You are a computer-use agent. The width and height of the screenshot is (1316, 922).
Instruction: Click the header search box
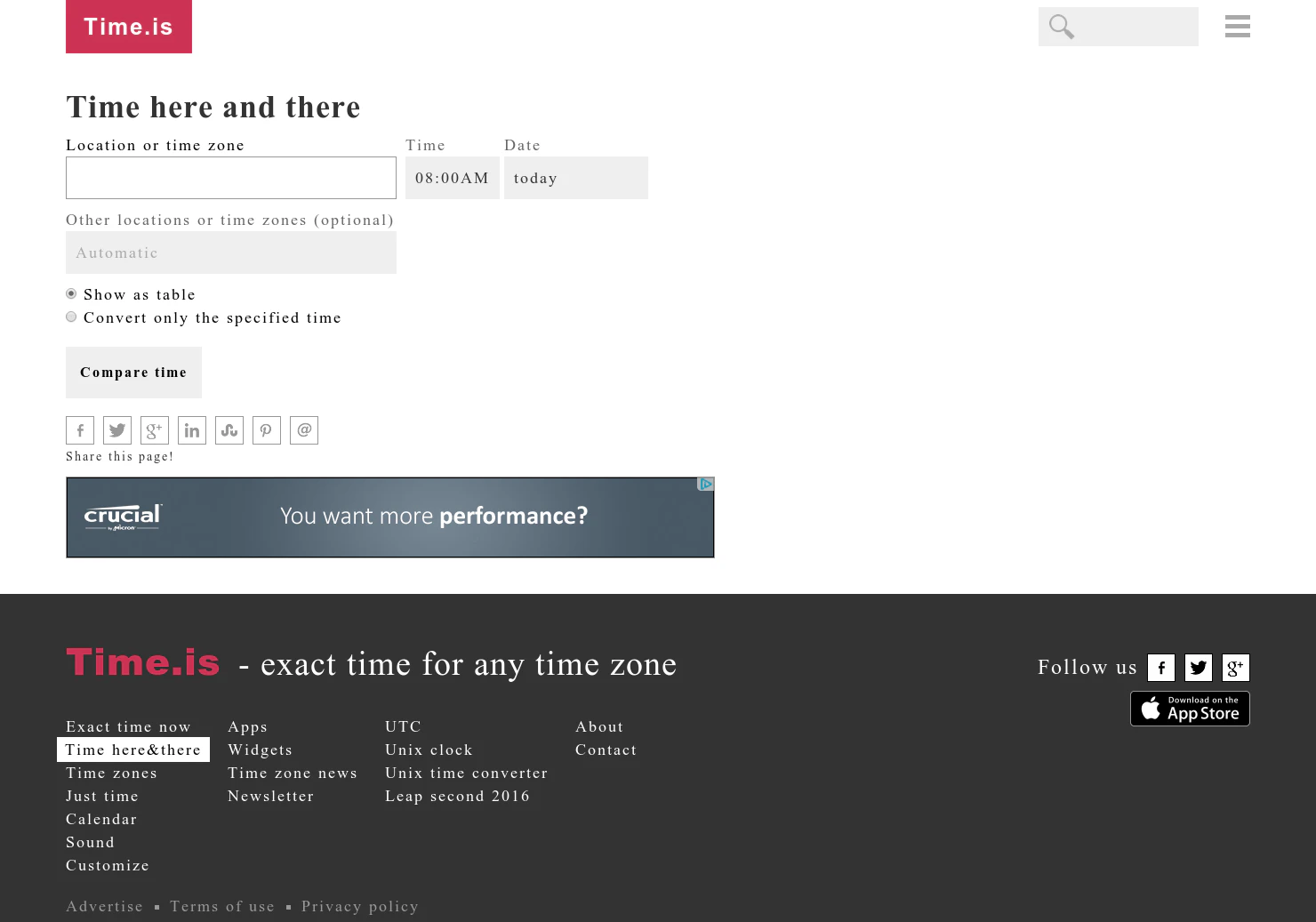pos(1119,27)
